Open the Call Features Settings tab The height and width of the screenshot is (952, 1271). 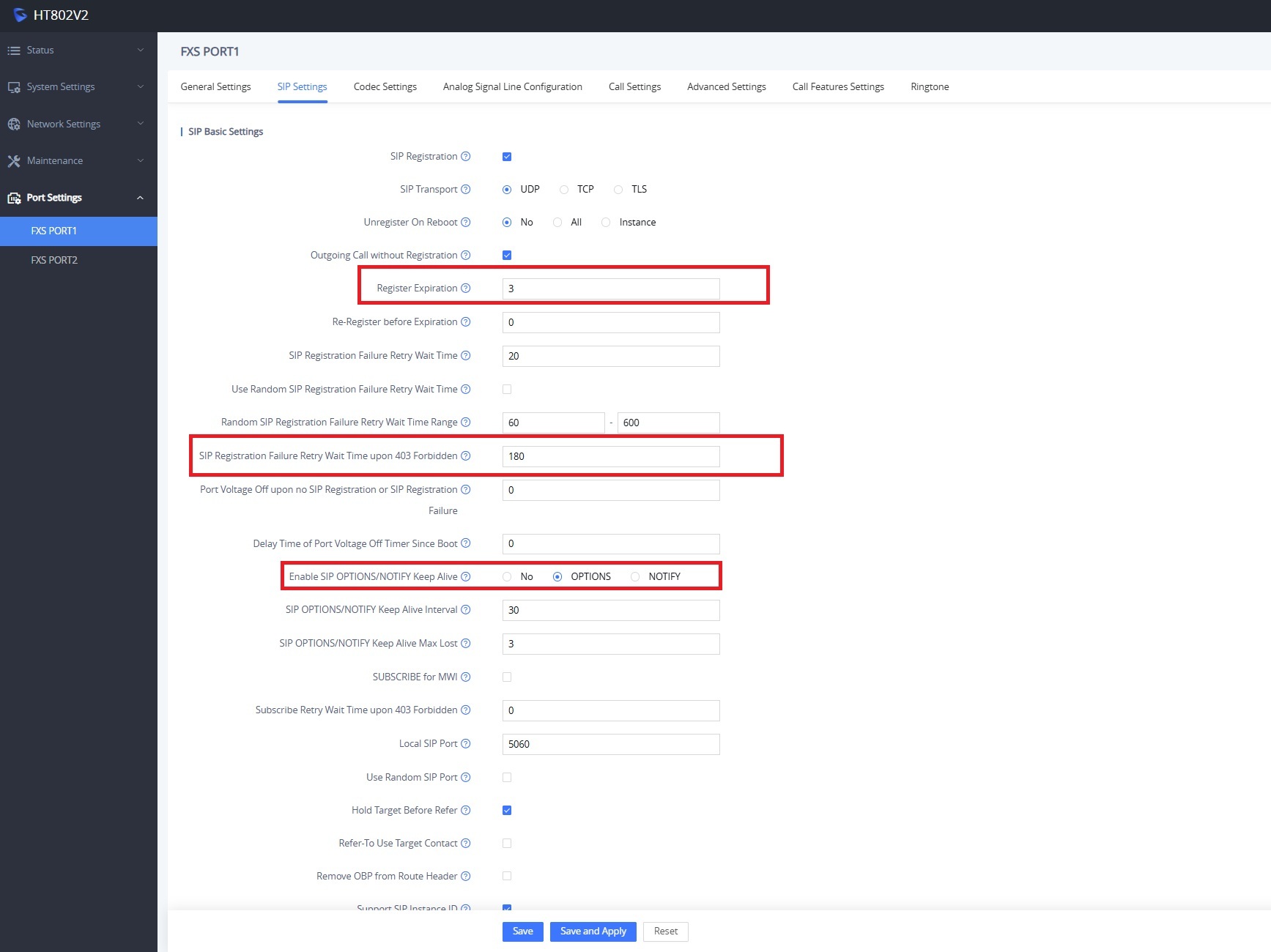[x=838, y=86]
